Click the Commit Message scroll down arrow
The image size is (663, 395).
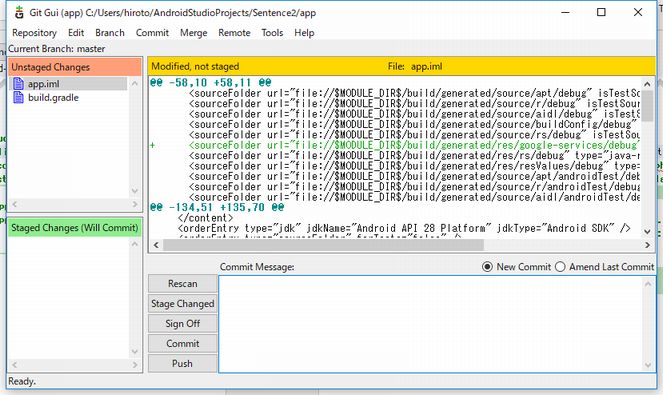(648, 365)
